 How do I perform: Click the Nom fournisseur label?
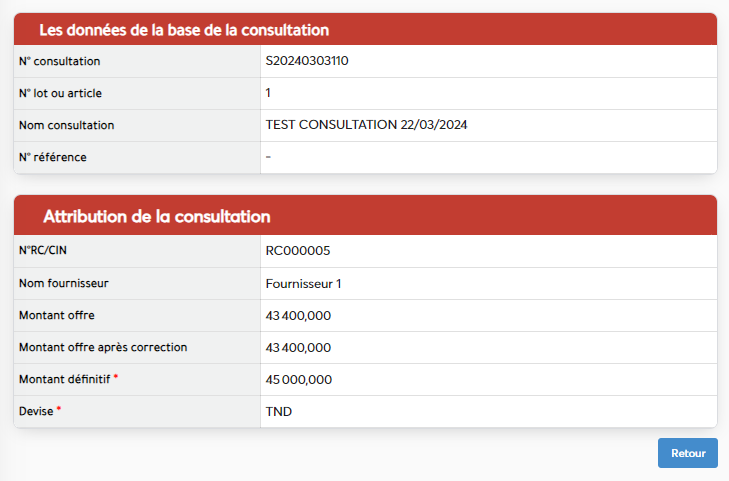[x=64, y=283]
